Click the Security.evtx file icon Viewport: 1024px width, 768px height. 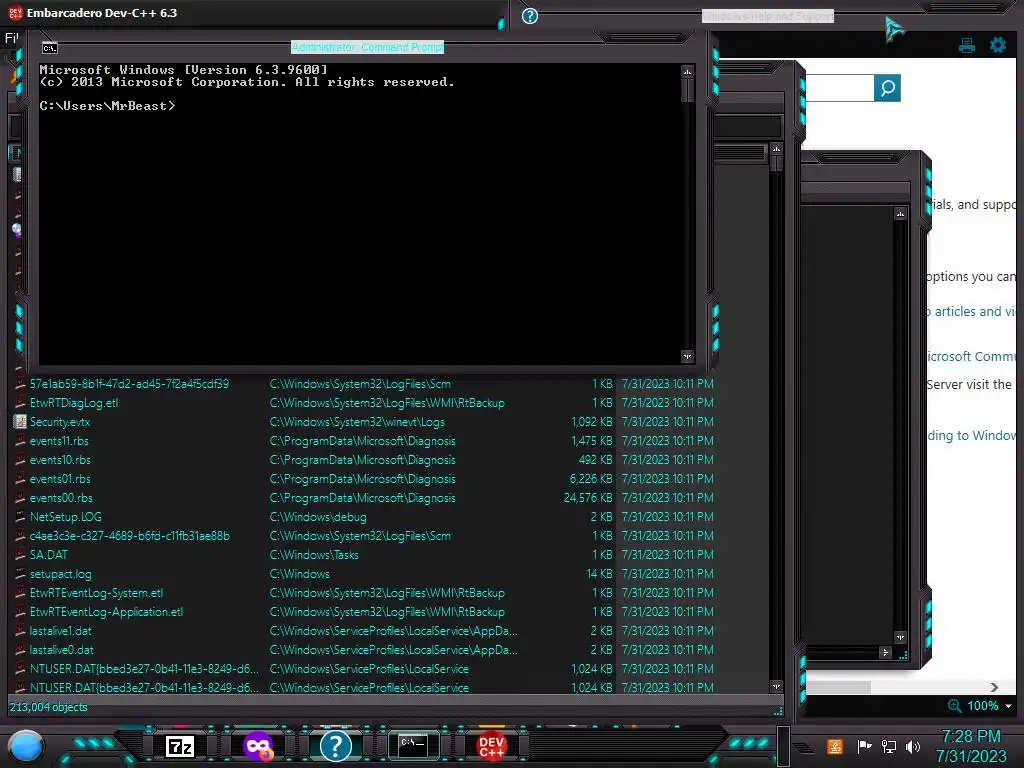[20, 422]
